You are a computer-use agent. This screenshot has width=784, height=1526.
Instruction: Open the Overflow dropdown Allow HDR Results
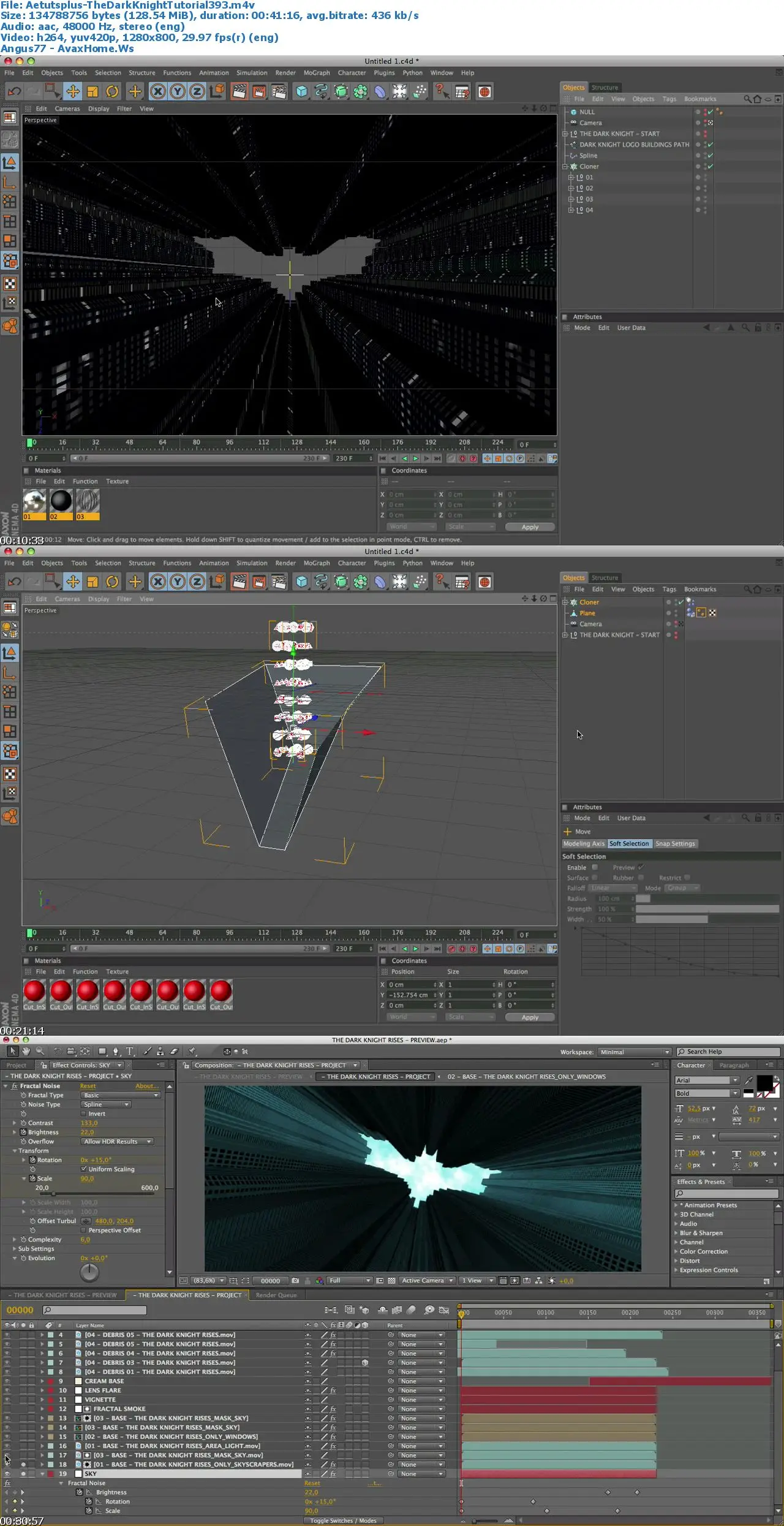pyautogui.click(x=117, y=1141)
